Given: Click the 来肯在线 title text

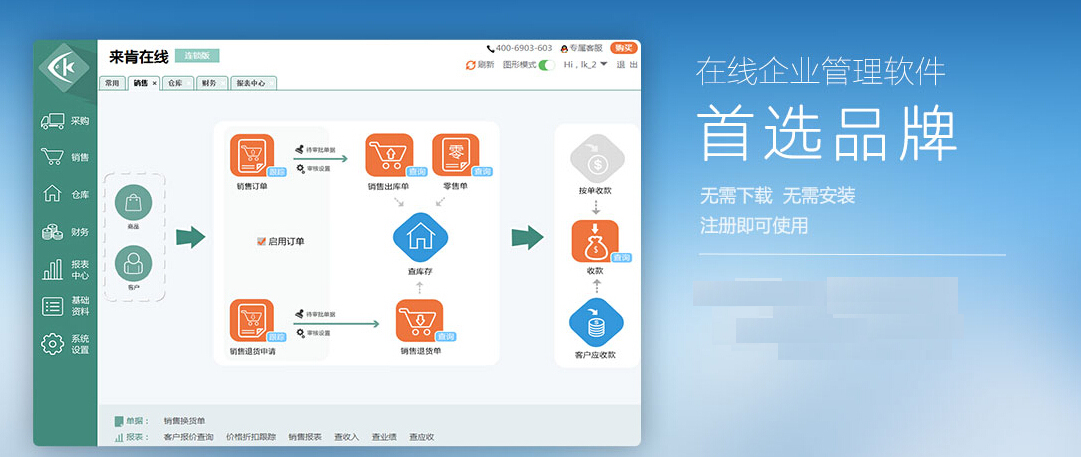Looking at the screenshot, I should (x=139, y=57).
